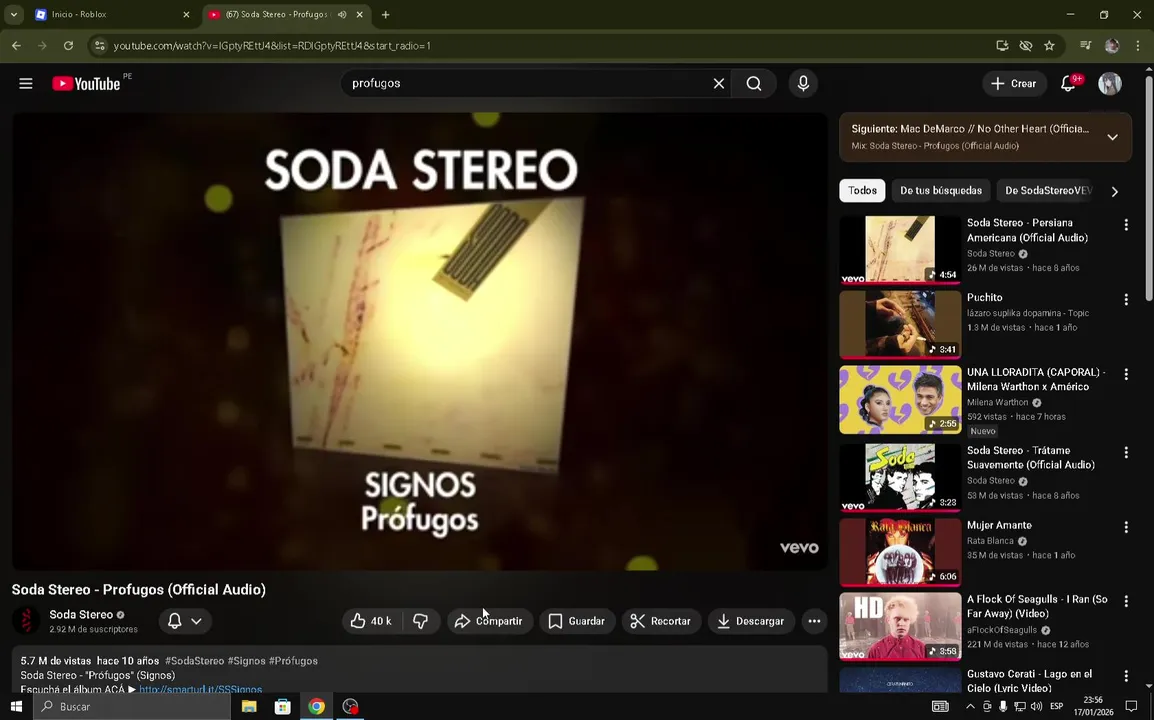Select the De tus búsquedas chip
Image resolution: width=1154 pixels, height=720 pixels.
point(941,191)
